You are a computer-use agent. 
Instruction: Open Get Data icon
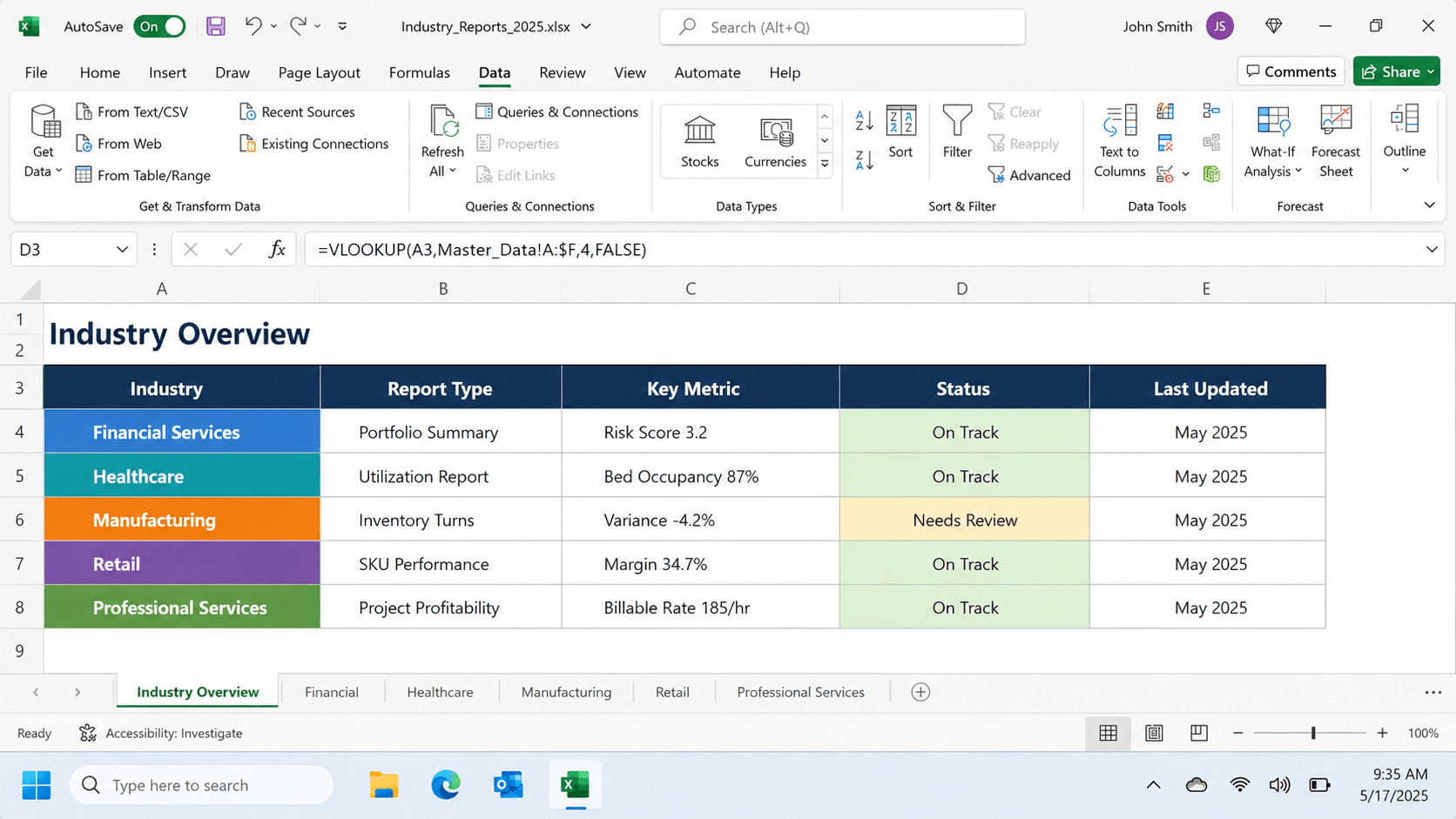[x=44, y=122]
